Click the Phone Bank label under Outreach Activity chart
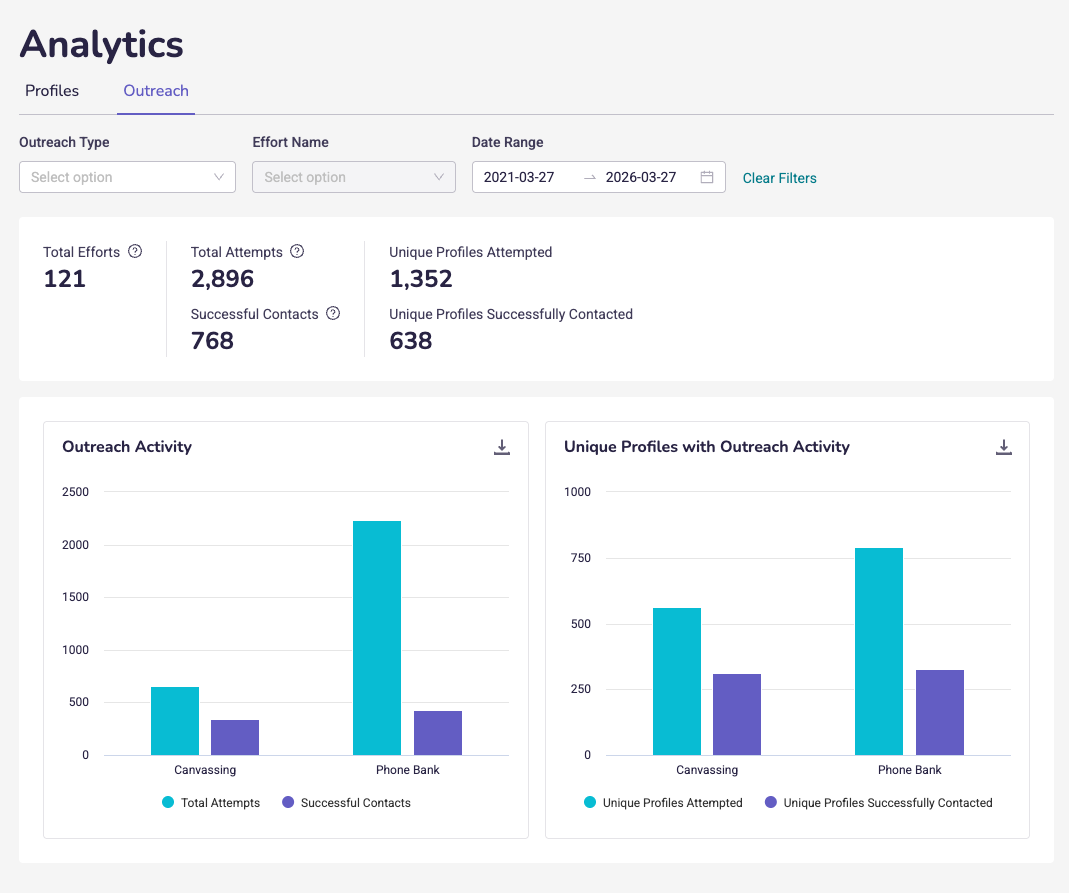Viewport: 1069px width, 893px height. (408, 770)
